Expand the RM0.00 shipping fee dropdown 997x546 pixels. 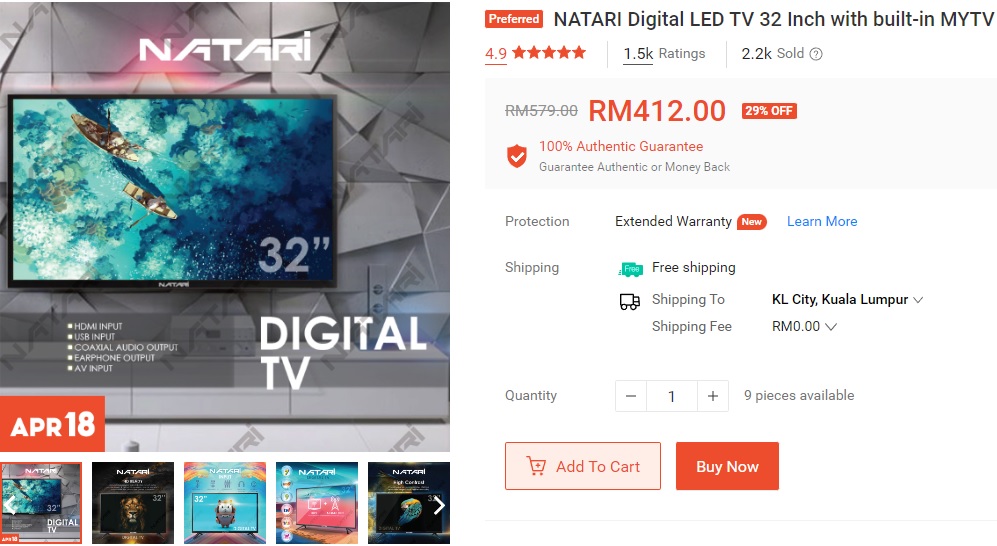804,326
